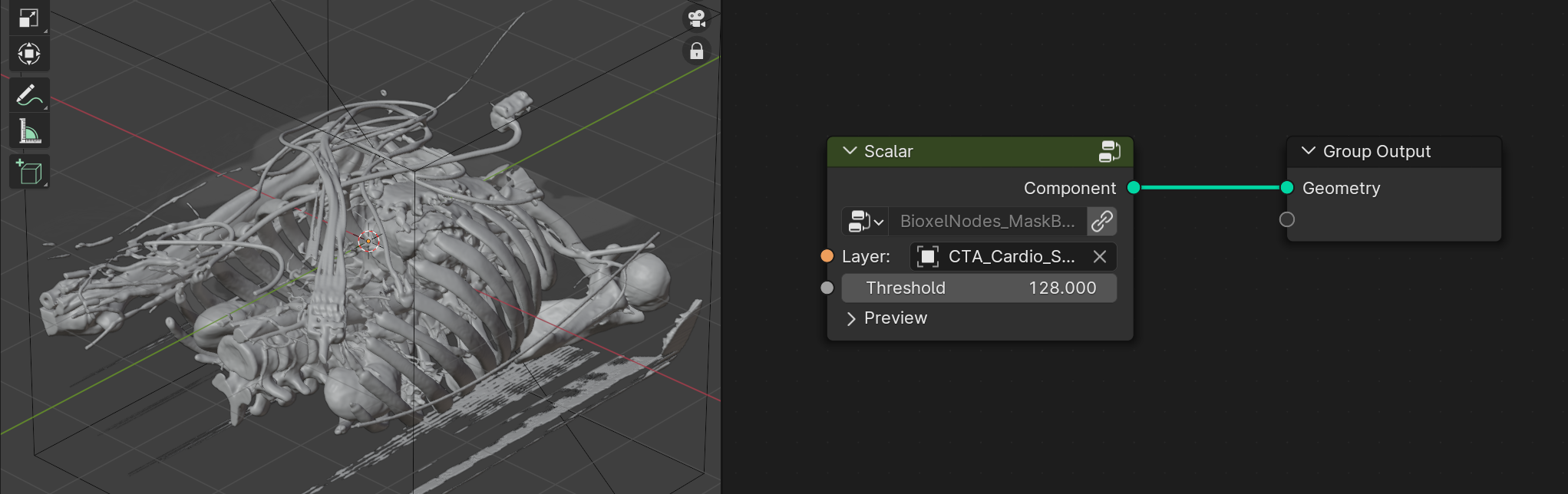The height and width of the screenshot is (494, 1568).
Task: Select the Measure tool
Action: (x=29, y=131)
